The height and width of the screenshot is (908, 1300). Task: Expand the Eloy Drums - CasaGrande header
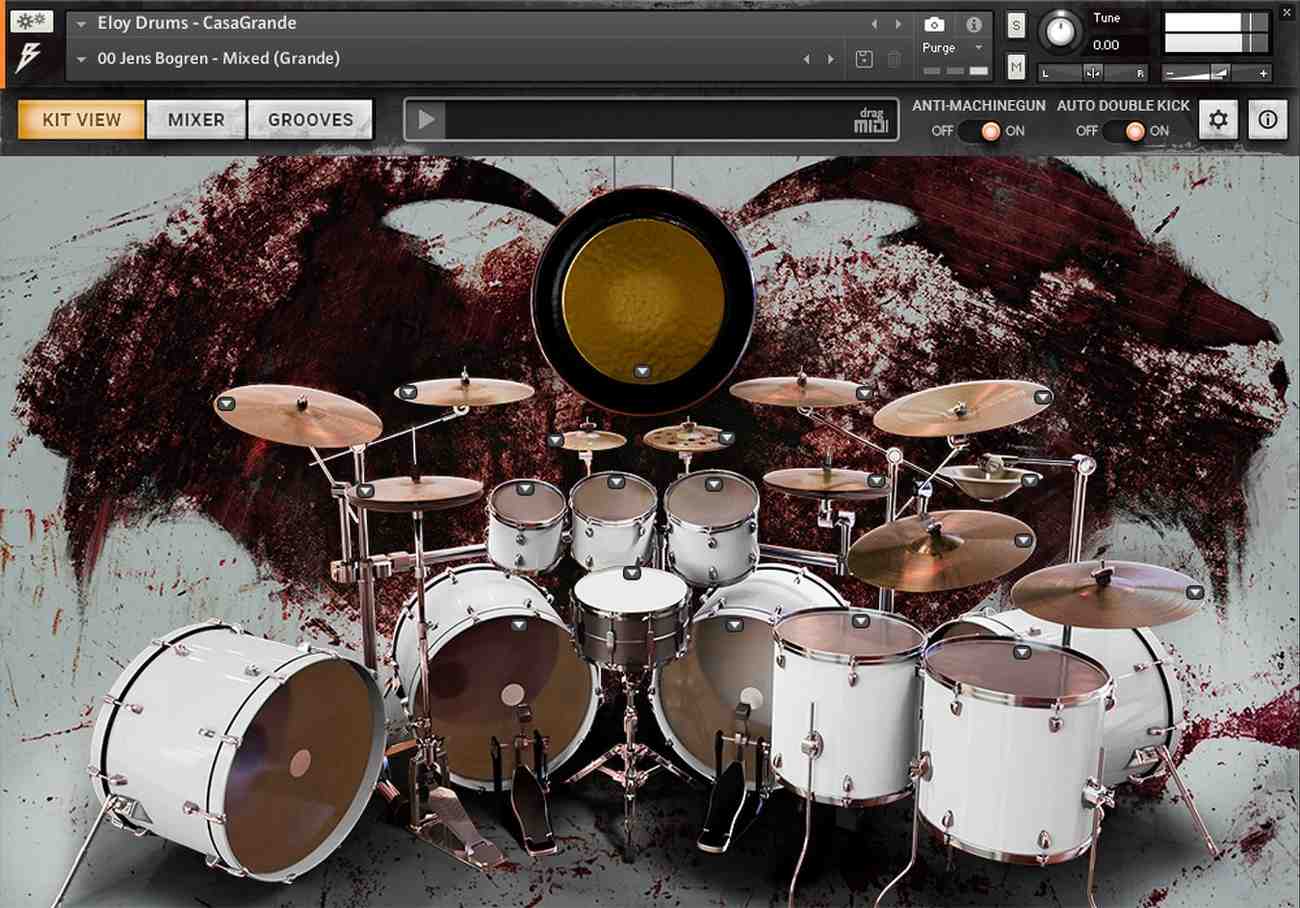pos(81,22)
